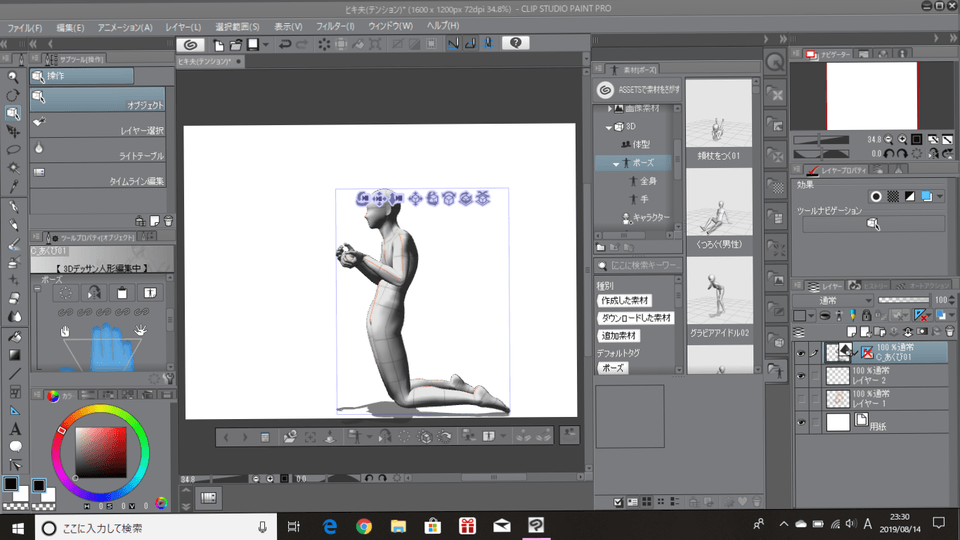The image size is (960, 540).
Task: Click the ダウンロードした素材 tag button
Action: coord(636,318)
